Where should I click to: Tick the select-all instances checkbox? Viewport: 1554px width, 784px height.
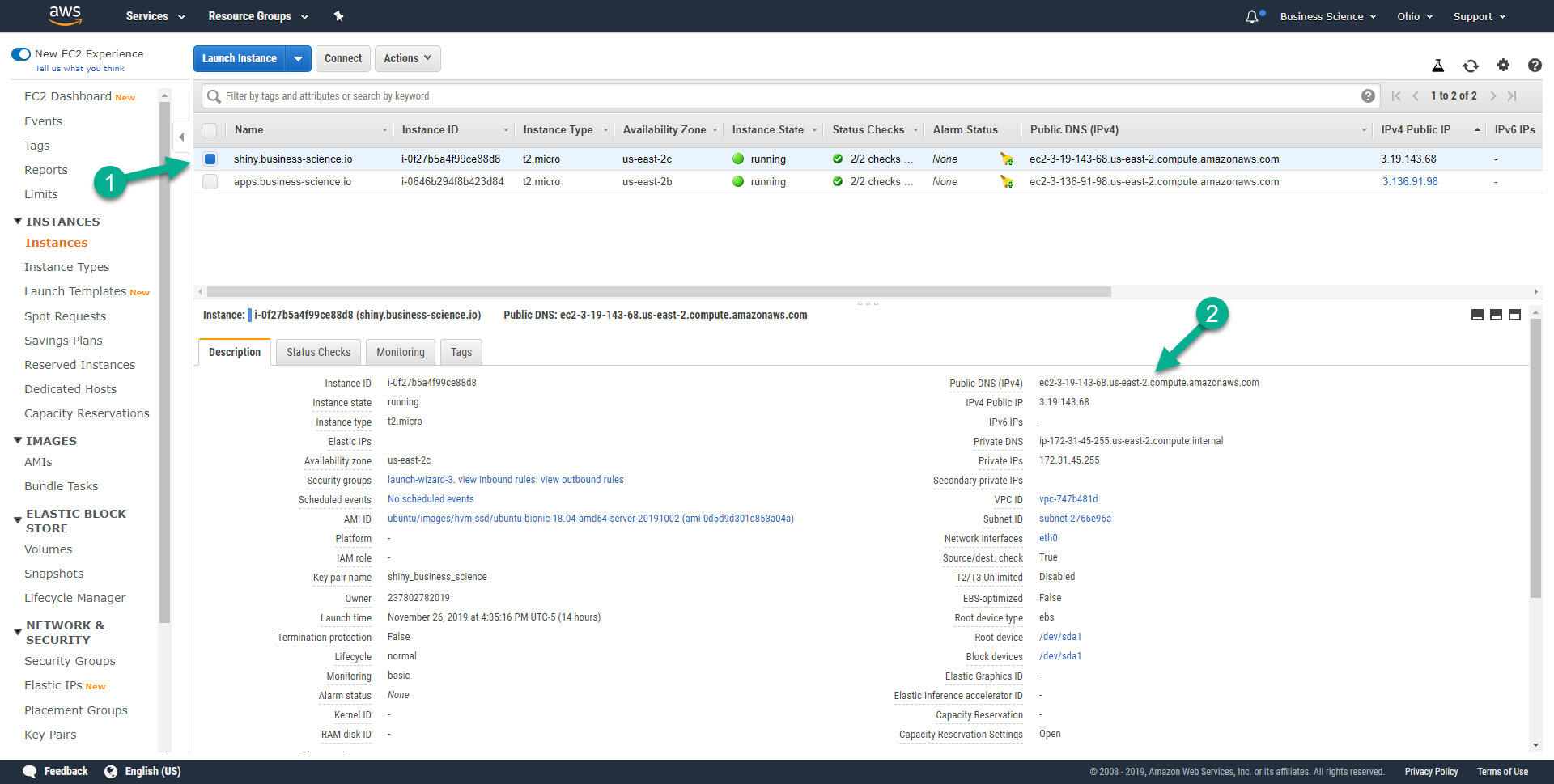coord(210,130)
